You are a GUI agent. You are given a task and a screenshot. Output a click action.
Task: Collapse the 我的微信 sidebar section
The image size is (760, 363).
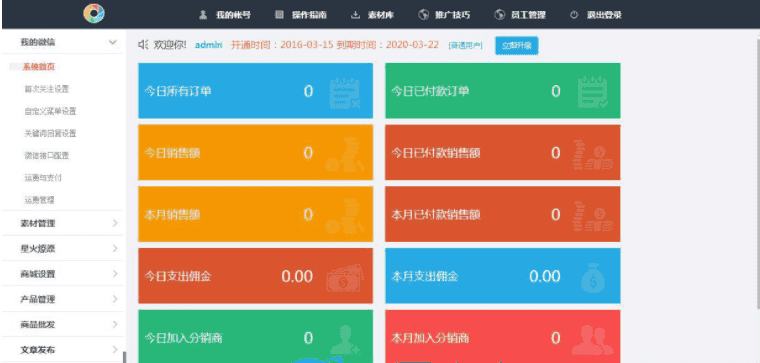[x=113, y=43]
